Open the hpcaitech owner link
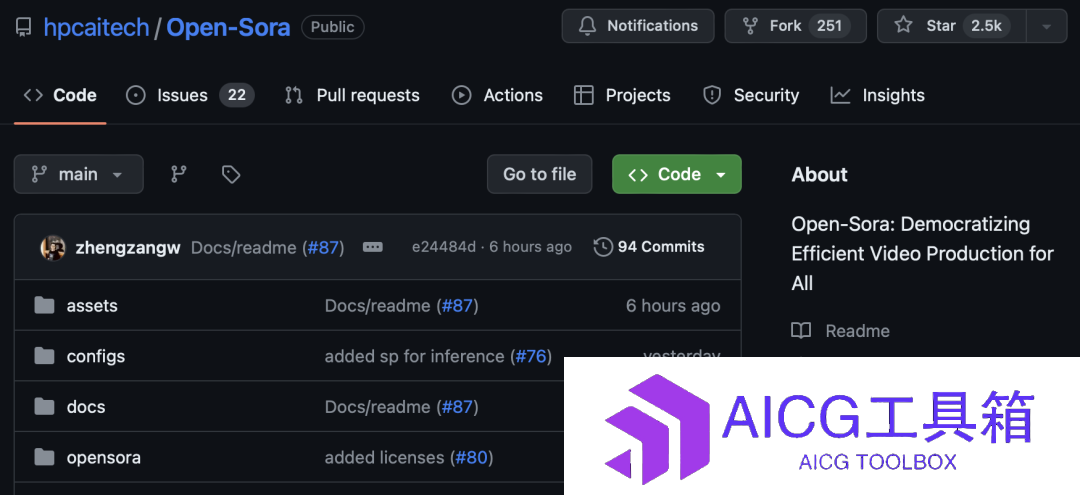The width and height of the screenshot is (1080, 495). click(96, 27)
